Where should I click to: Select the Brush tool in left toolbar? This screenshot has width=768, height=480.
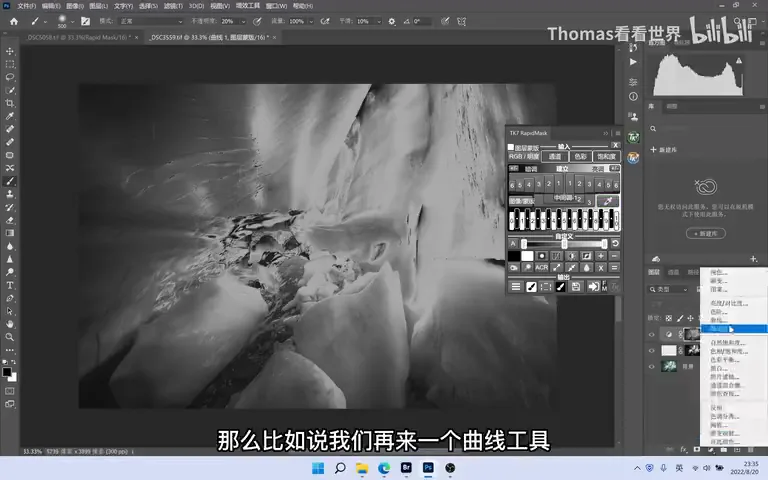10,181
